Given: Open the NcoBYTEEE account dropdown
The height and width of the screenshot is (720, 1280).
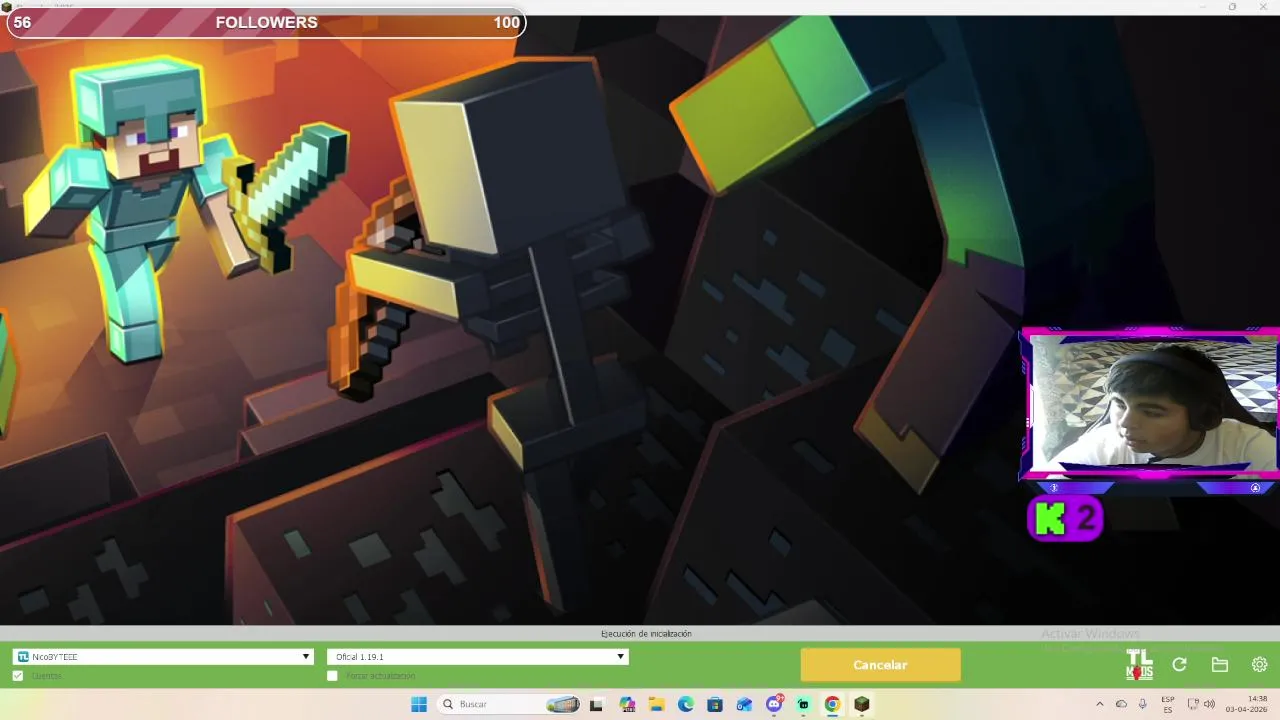Looking at the screenshot, I should (x=163, y=657).
